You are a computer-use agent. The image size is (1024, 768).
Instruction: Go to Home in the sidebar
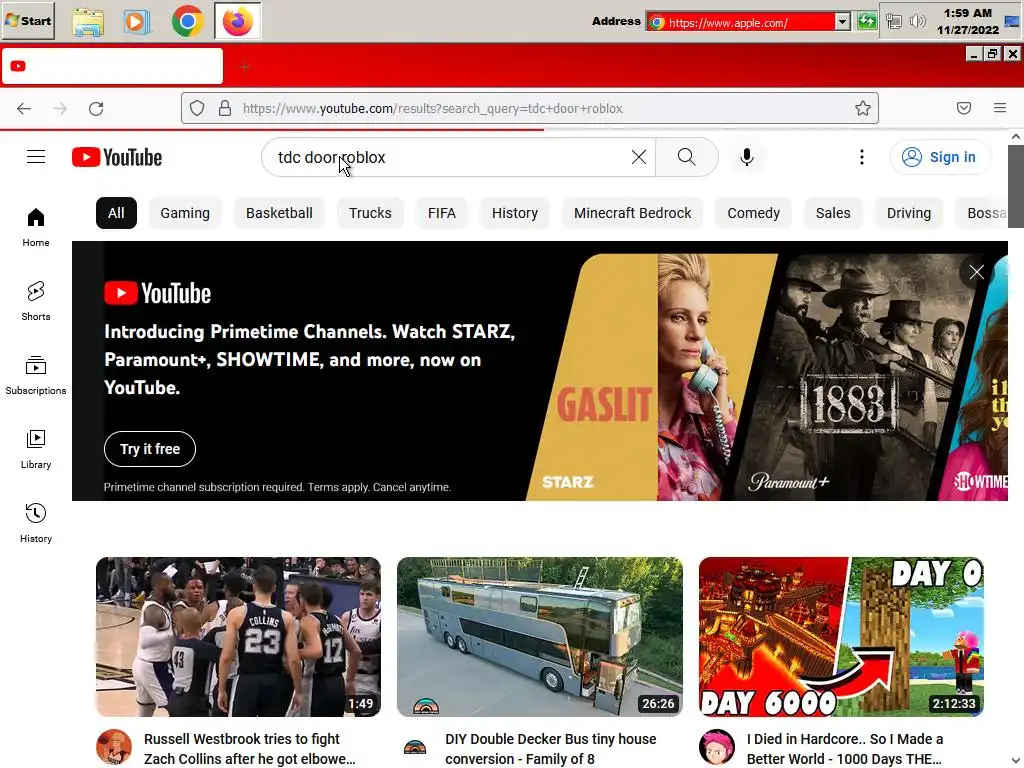pos(36,227)
